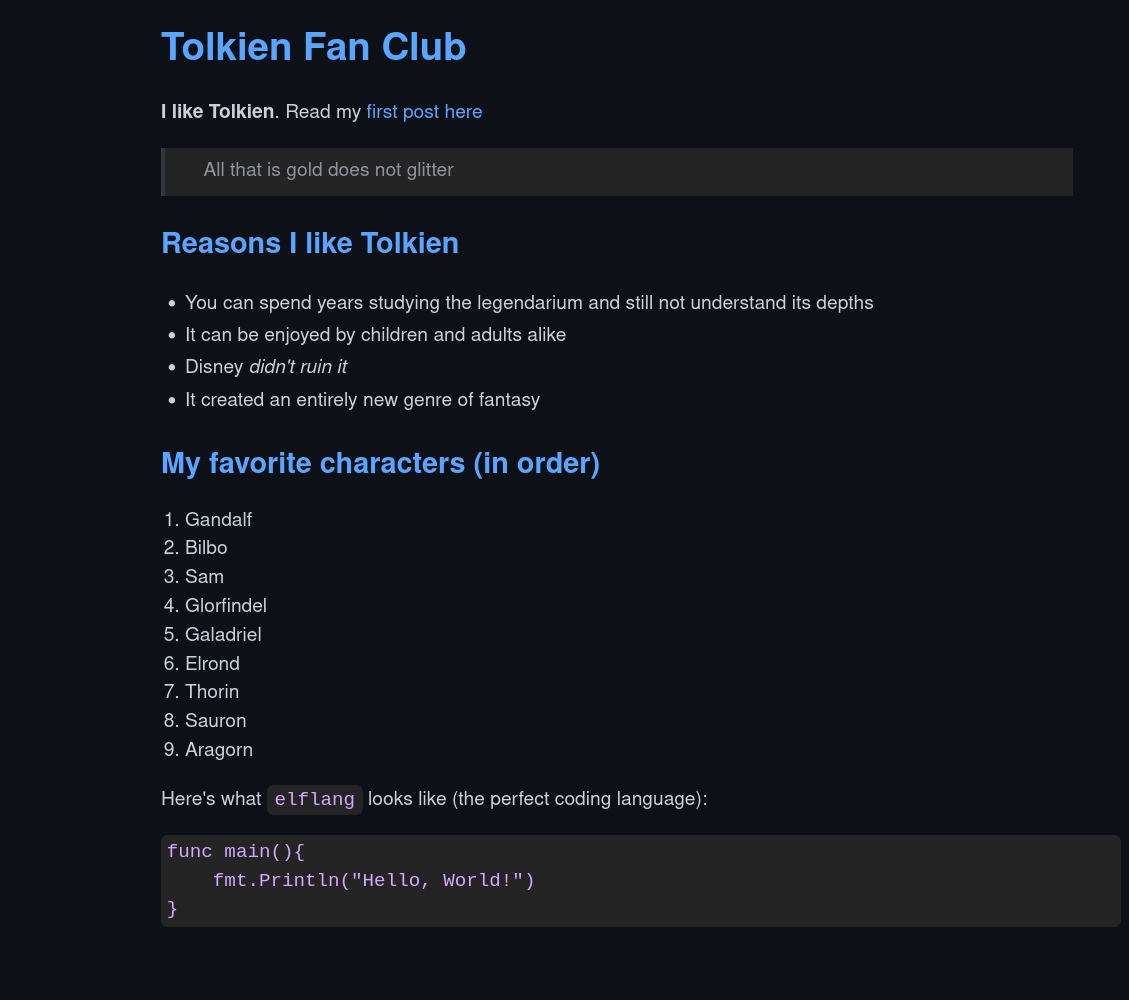Click the "func main(){" code line
Image resolution: width=1129 pixels, height=1000 pixels.
point(235,852)
